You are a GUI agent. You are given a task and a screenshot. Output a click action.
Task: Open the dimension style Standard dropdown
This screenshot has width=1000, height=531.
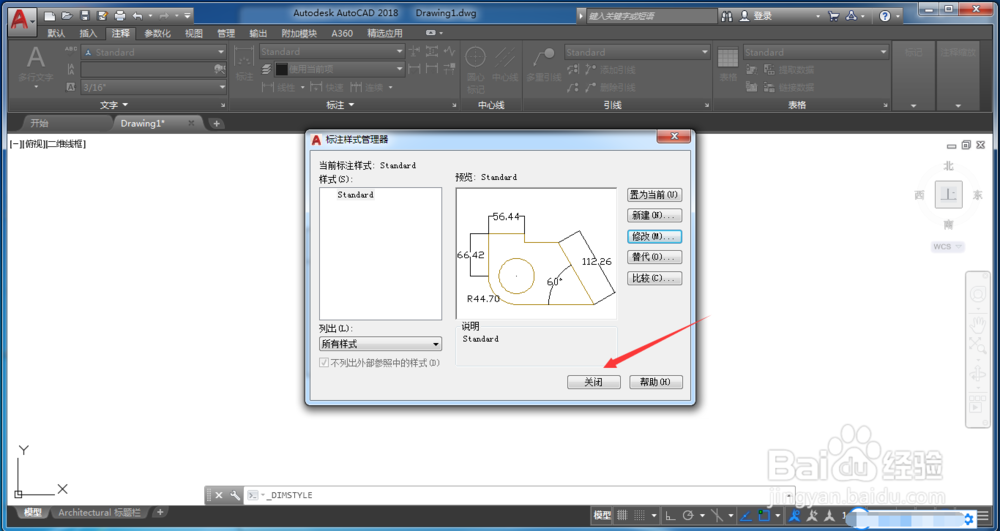point(332,52)
